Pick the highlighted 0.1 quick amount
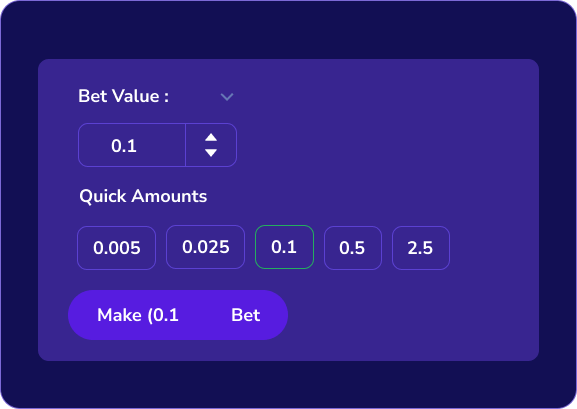The height and width of the screenshot is (409, 577). (284, 247)
